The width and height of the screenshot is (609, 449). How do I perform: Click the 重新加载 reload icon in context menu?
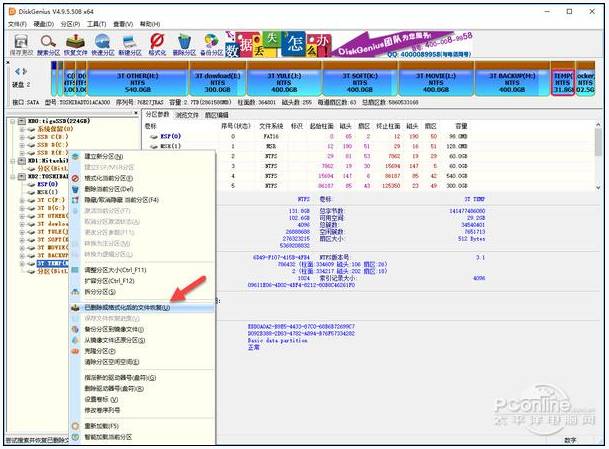[x=75, y=426]
